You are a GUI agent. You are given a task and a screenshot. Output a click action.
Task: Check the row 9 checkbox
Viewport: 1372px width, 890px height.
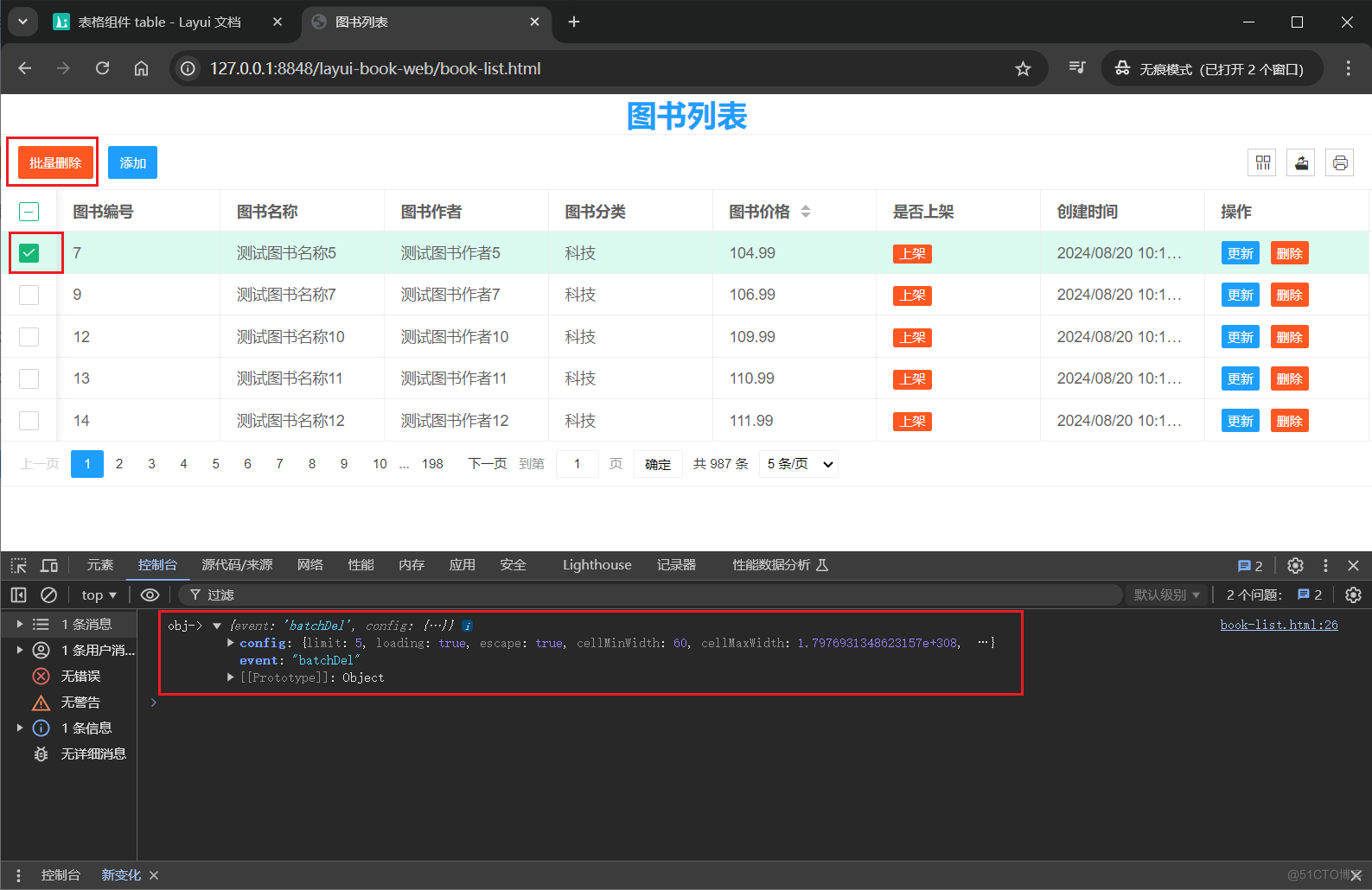tap(29, 295)
